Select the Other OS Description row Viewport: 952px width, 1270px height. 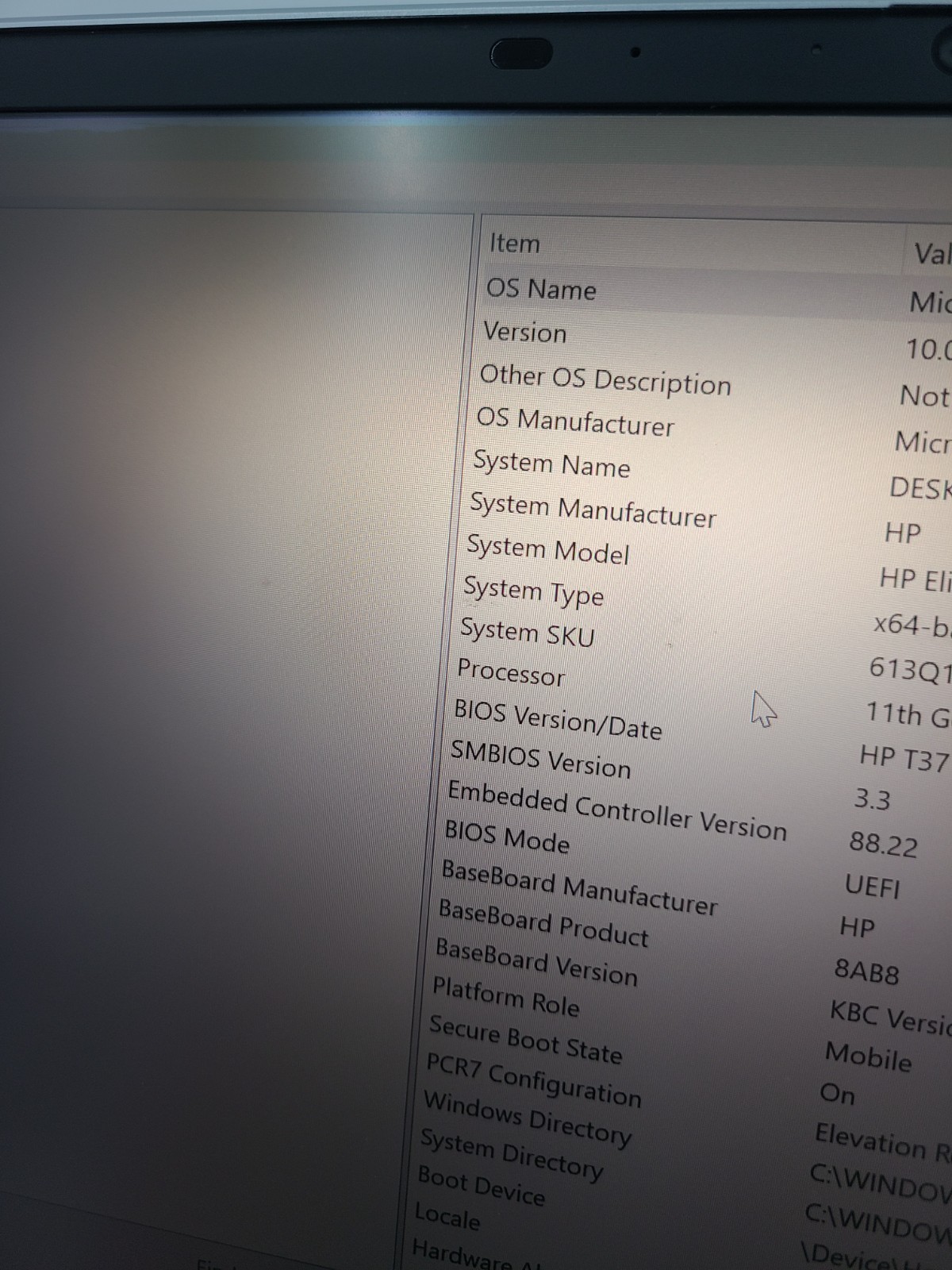pos(605,379)
